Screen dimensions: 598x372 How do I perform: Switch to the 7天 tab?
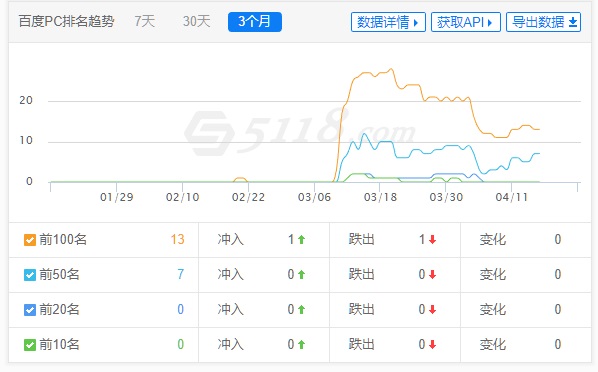click(x=145, y=21)
